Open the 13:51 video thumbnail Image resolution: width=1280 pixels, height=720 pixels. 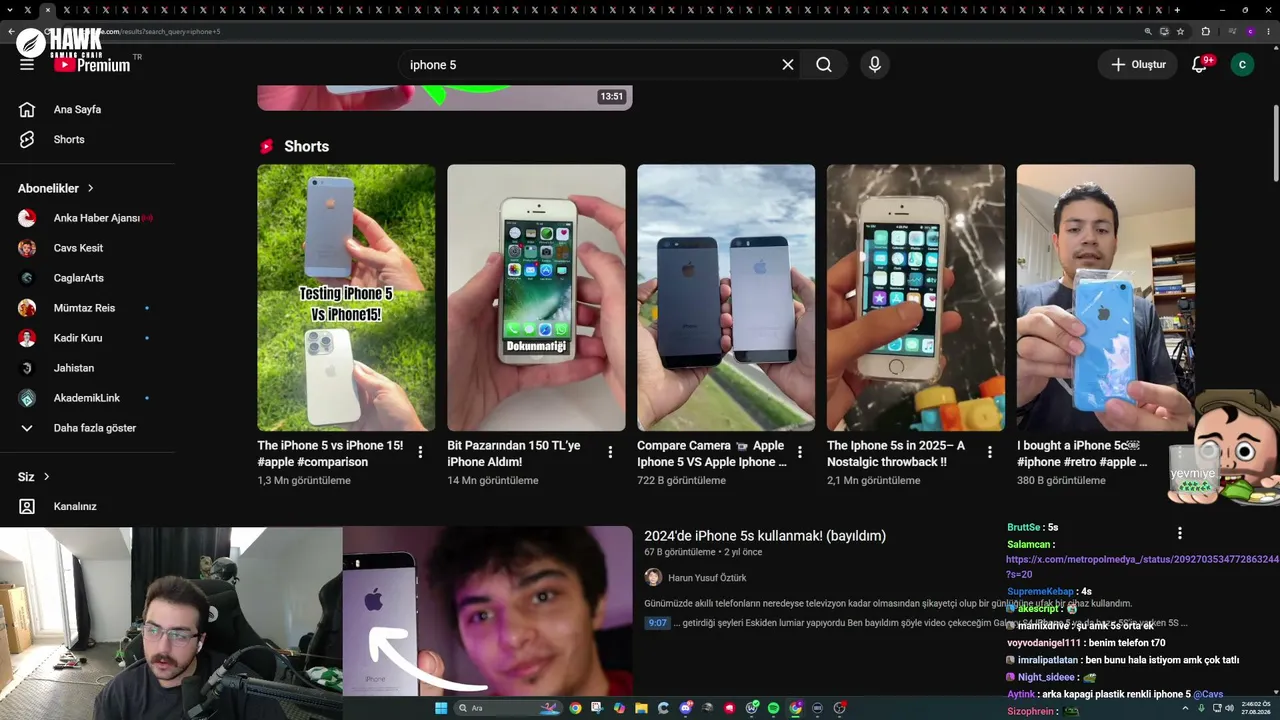click(x=445, y=98)
